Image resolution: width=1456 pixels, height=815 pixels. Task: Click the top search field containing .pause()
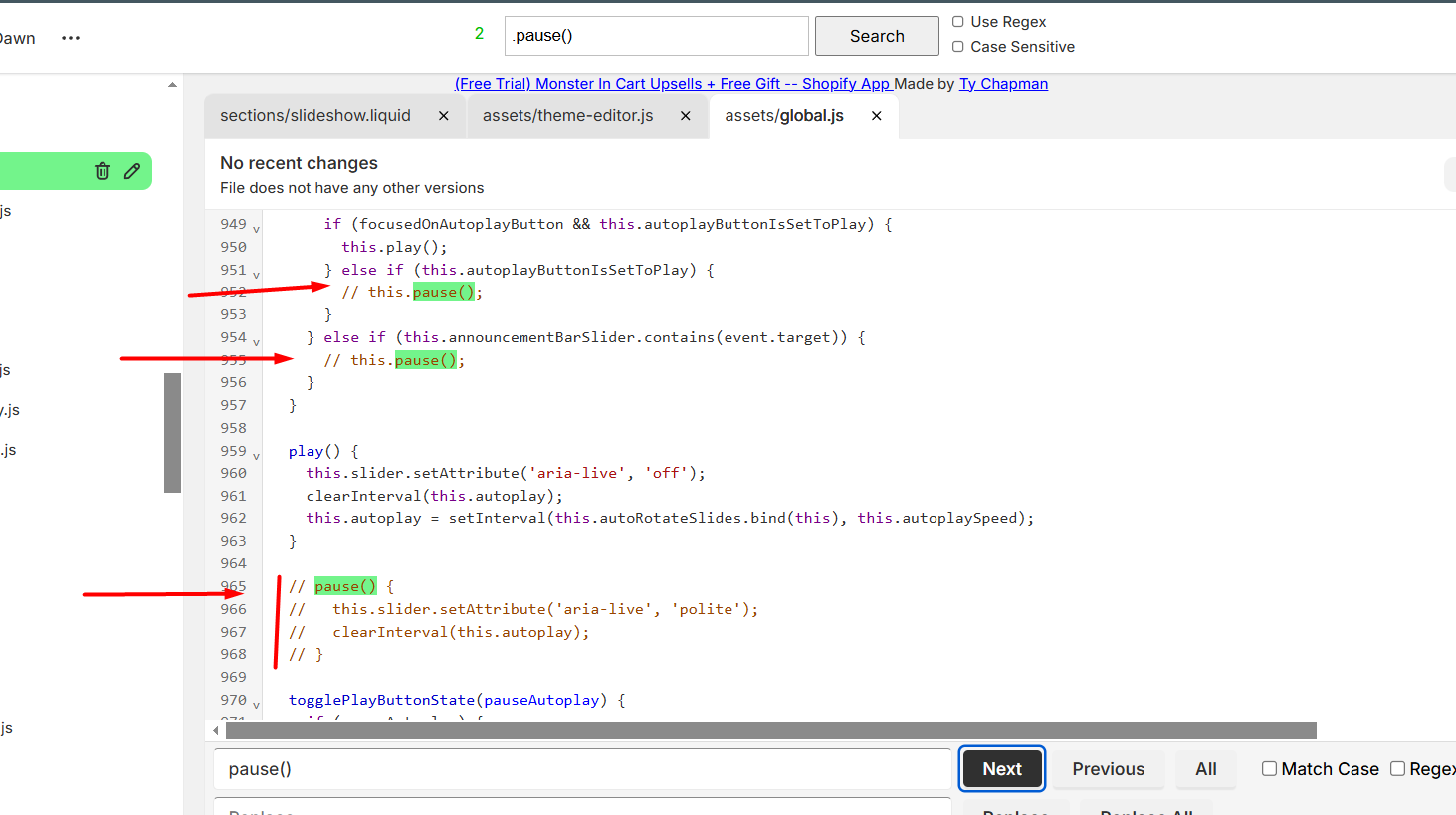[656, 36]
